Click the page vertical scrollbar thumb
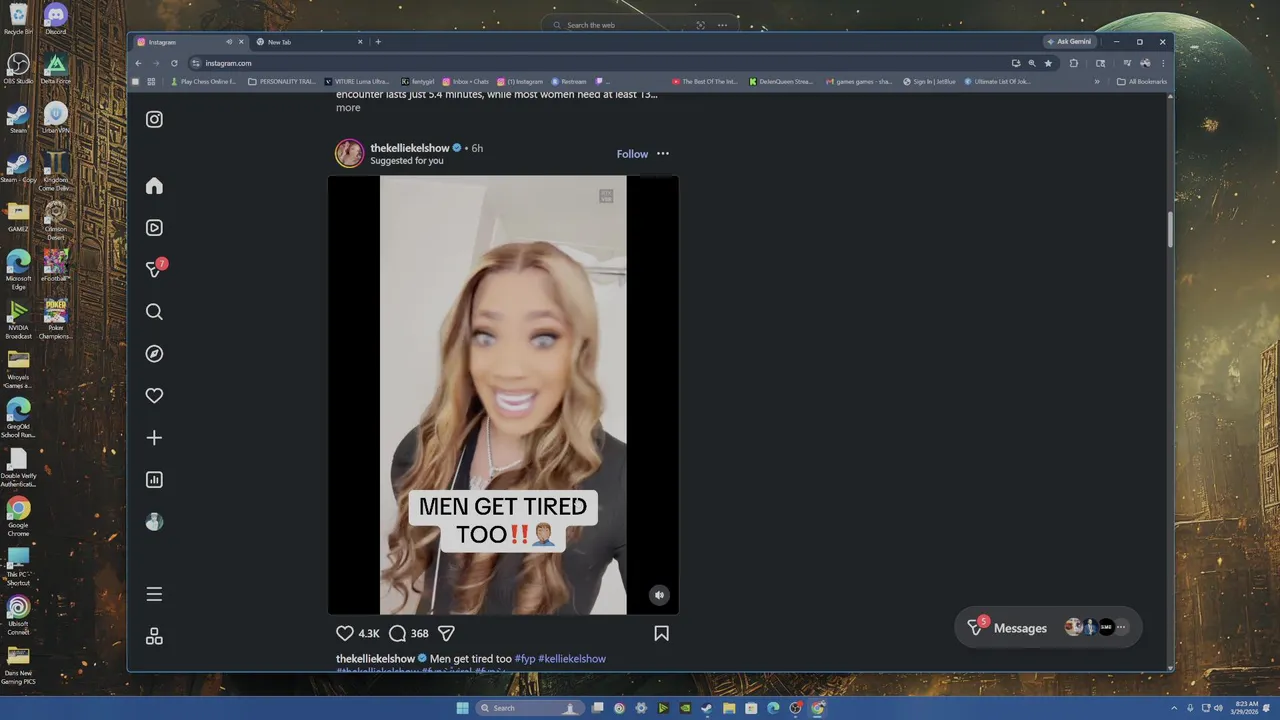Screen dimensions: 1280x720 [1170, 229]
